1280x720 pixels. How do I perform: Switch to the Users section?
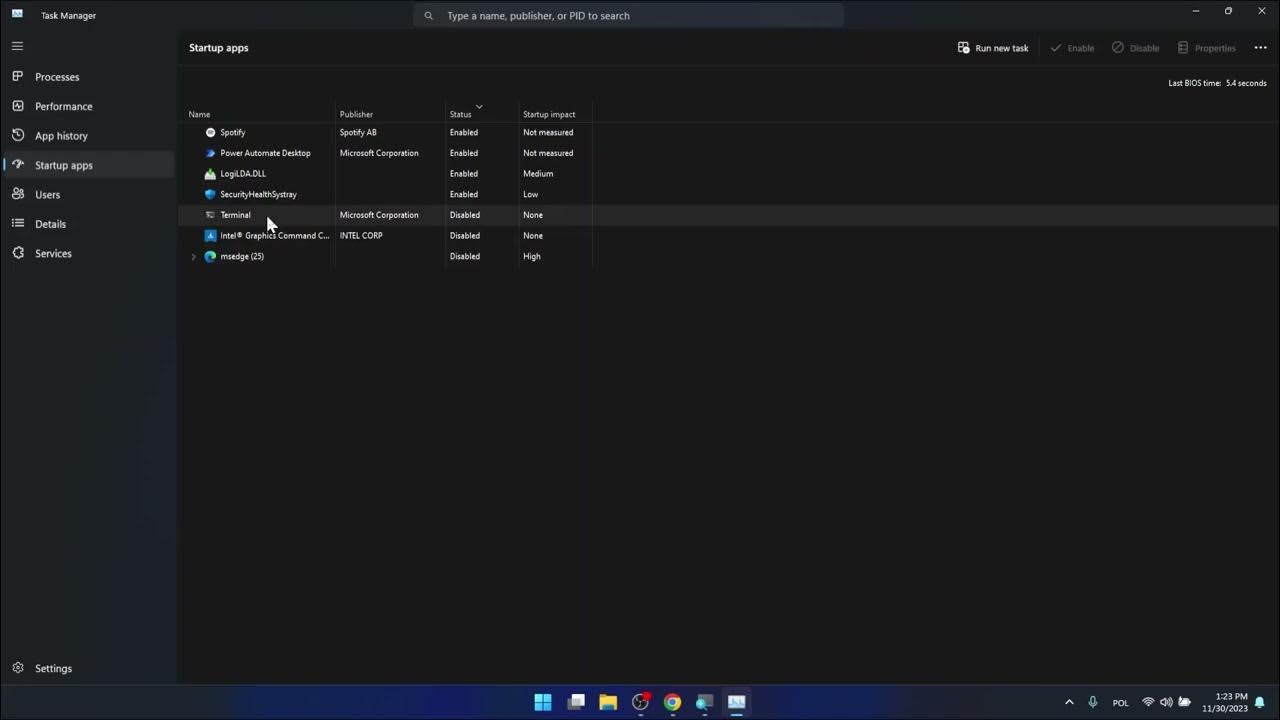point(47,194)
